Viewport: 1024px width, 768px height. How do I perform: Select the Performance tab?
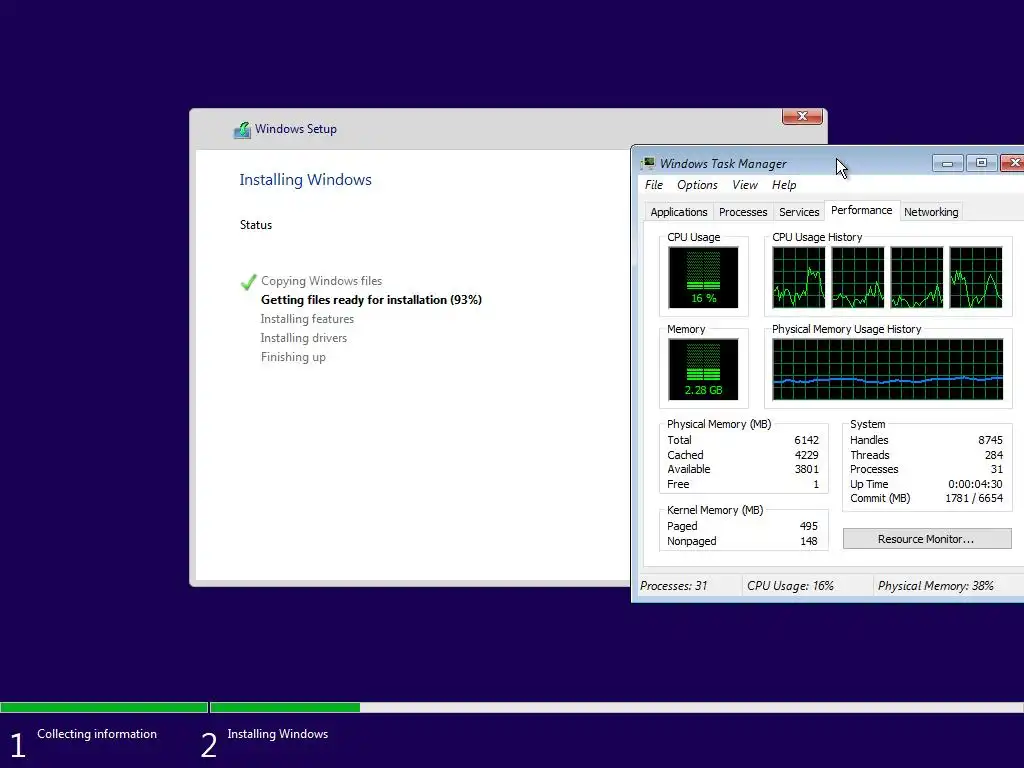(861, 210)
